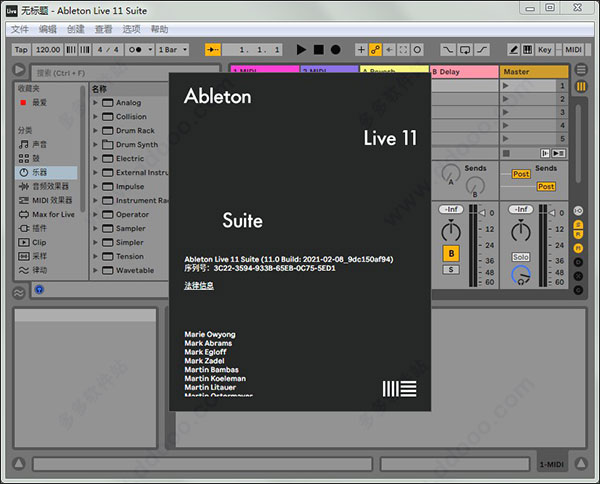This screenshot has height=484, width=600.
Task: Expand the Analog instrument folder
Action: click(x=95, y=103)
